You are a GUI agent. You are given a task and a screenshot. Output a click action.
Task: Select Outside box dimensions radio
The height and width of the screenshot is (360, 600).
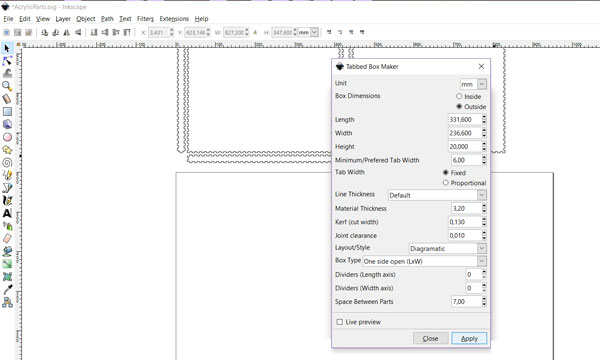click(x=459, y=106)
